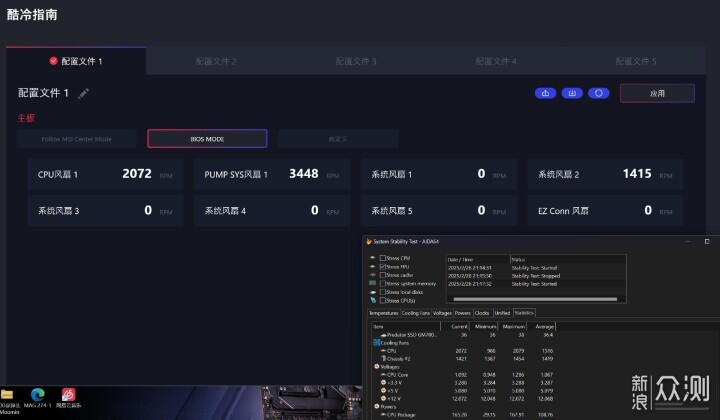720x420 pixels.
Task: Enable Stress GPU(s) checkbox
Action: (x=382, y=300)
